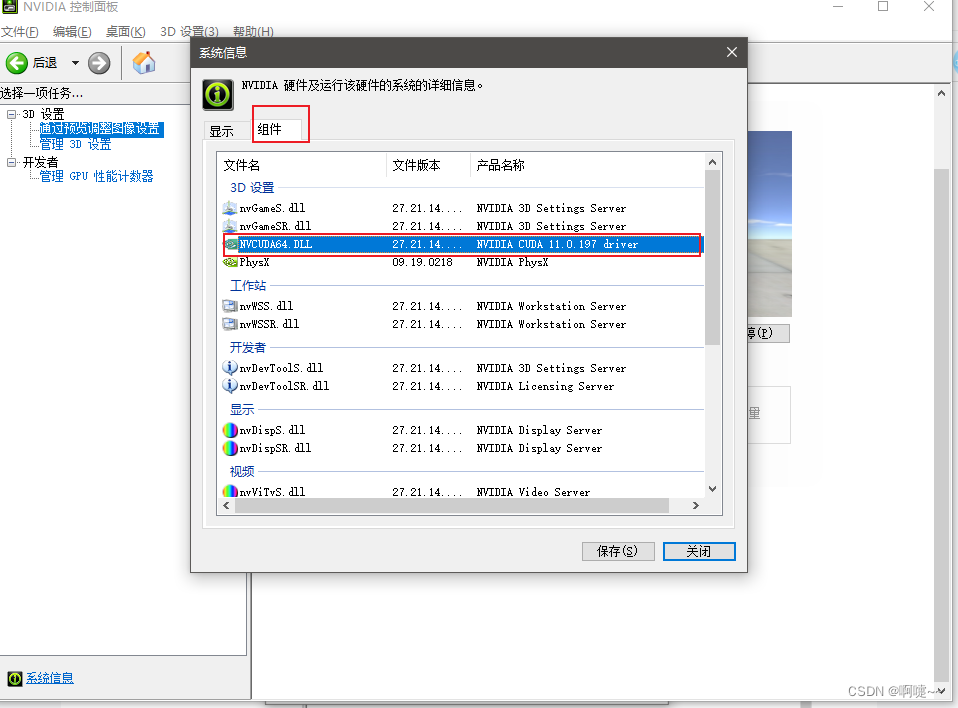Open the Back button history dropdown arrow
The width and height of the screenshot is (958, 708).
coord(75,63)
